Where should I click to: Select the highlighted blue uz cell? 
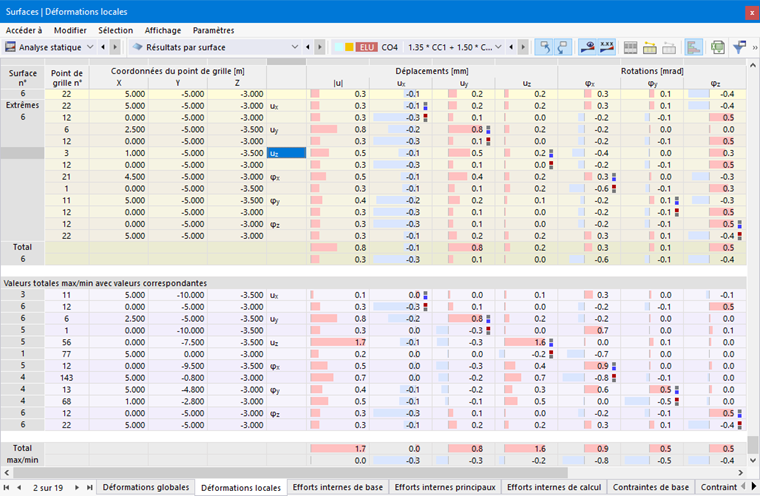(x=286, y=153)
